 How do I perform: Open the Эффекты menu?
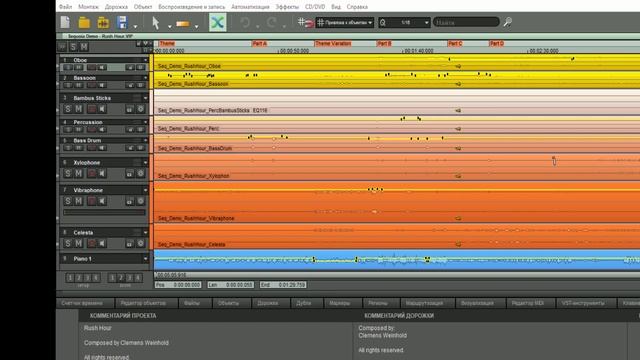point(287,7)
